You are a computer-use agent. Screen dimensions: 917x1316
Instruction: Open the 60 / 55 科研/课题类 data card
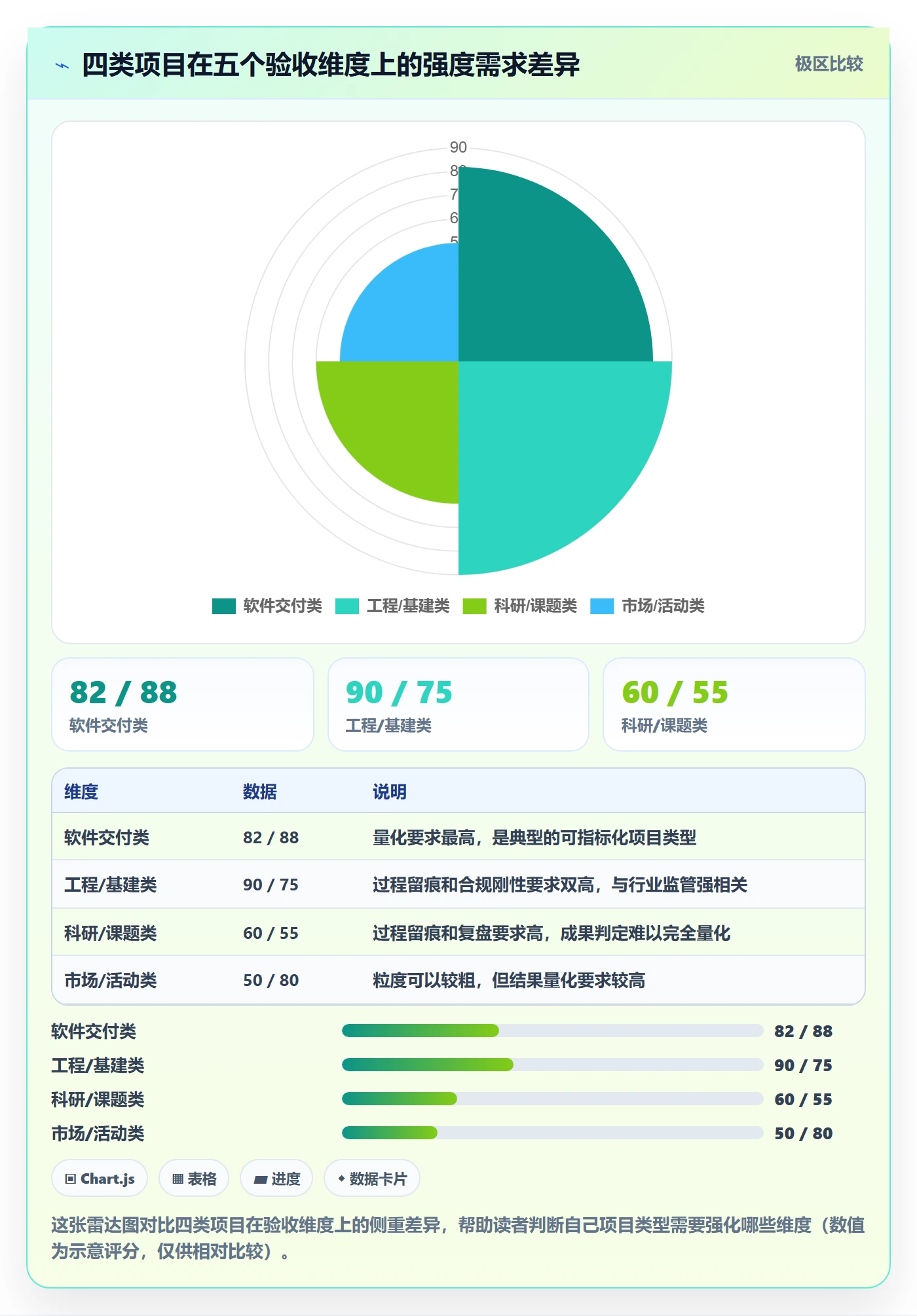coord(734,704)
